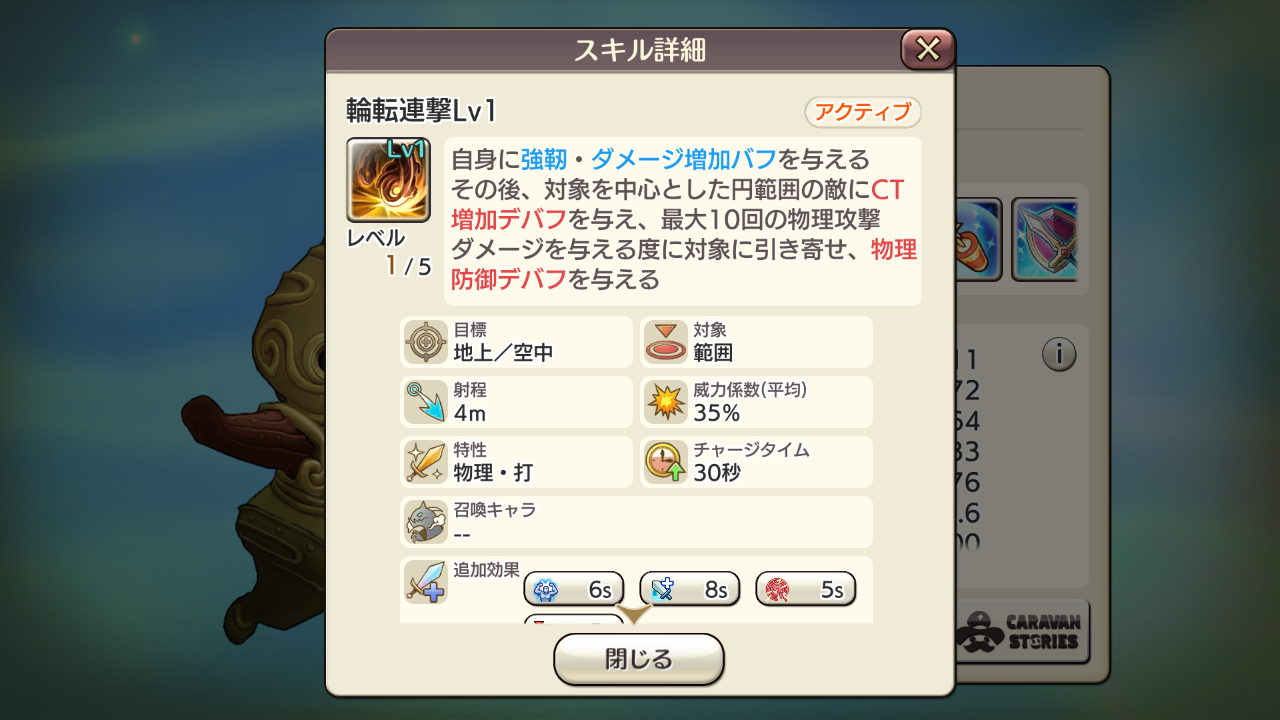
Task: Click the 射程 range arrow icon
Action: pyautogui.click(x=426, y=402)
